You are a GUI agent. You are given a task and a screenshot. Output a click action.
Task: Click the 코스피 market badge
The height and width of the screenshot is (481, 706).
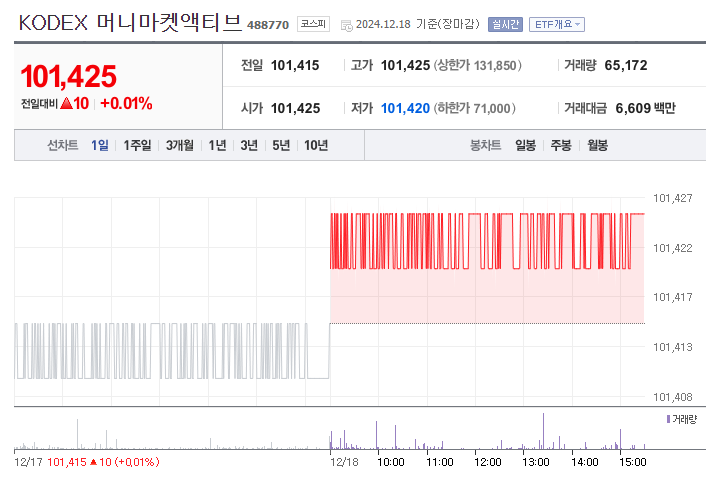313,24
